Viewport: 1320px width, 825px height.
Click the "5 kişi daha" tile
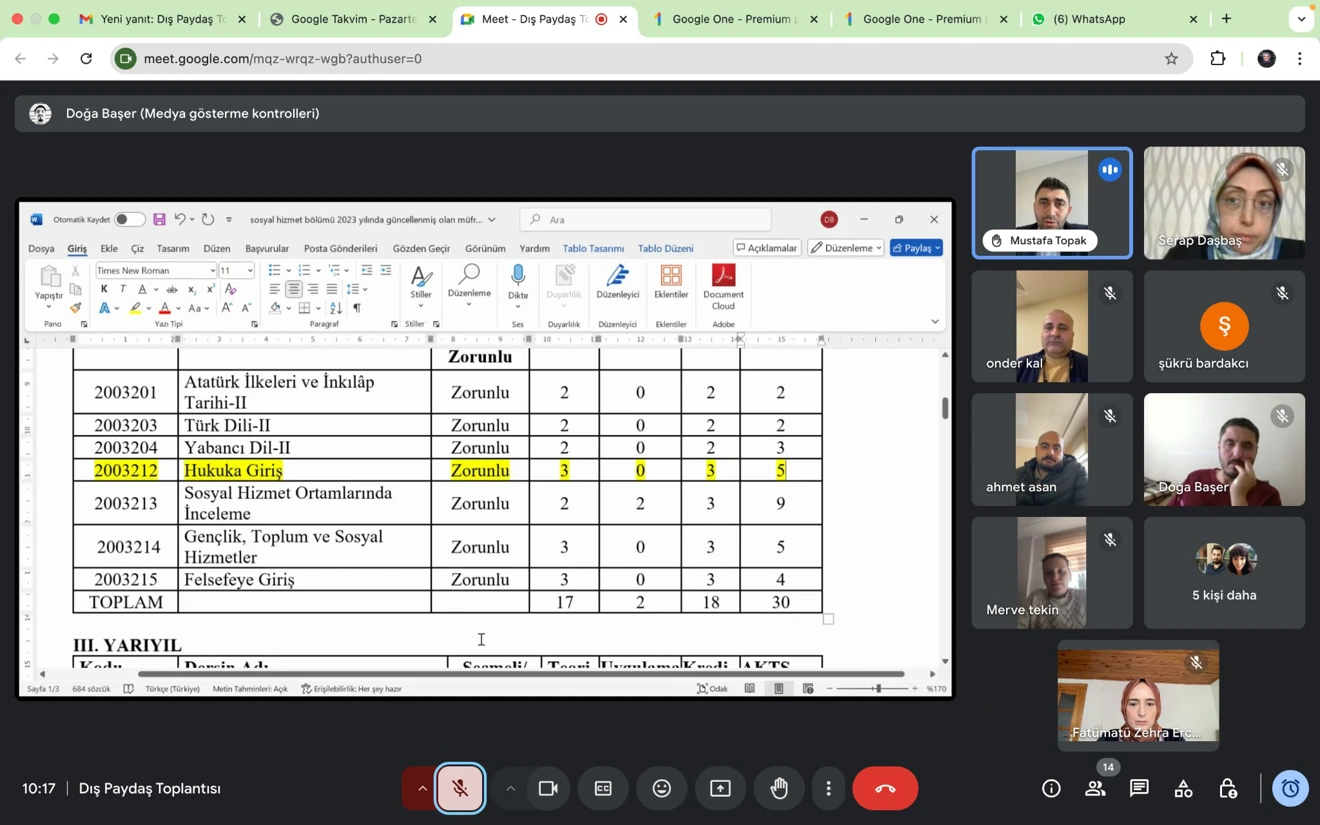click(x=1224, y=573)
